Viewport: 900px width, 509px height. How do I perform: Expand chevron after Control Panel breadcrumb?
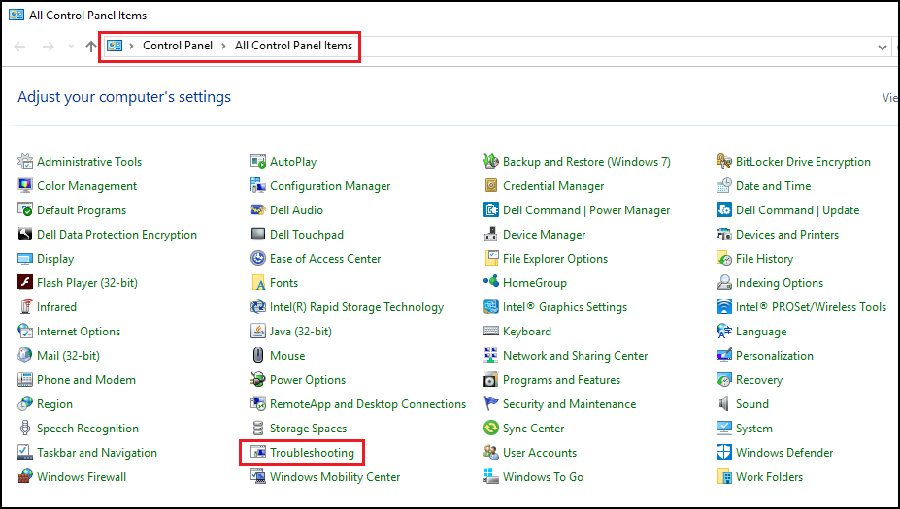pyautogui.click(x=223, y=46)
